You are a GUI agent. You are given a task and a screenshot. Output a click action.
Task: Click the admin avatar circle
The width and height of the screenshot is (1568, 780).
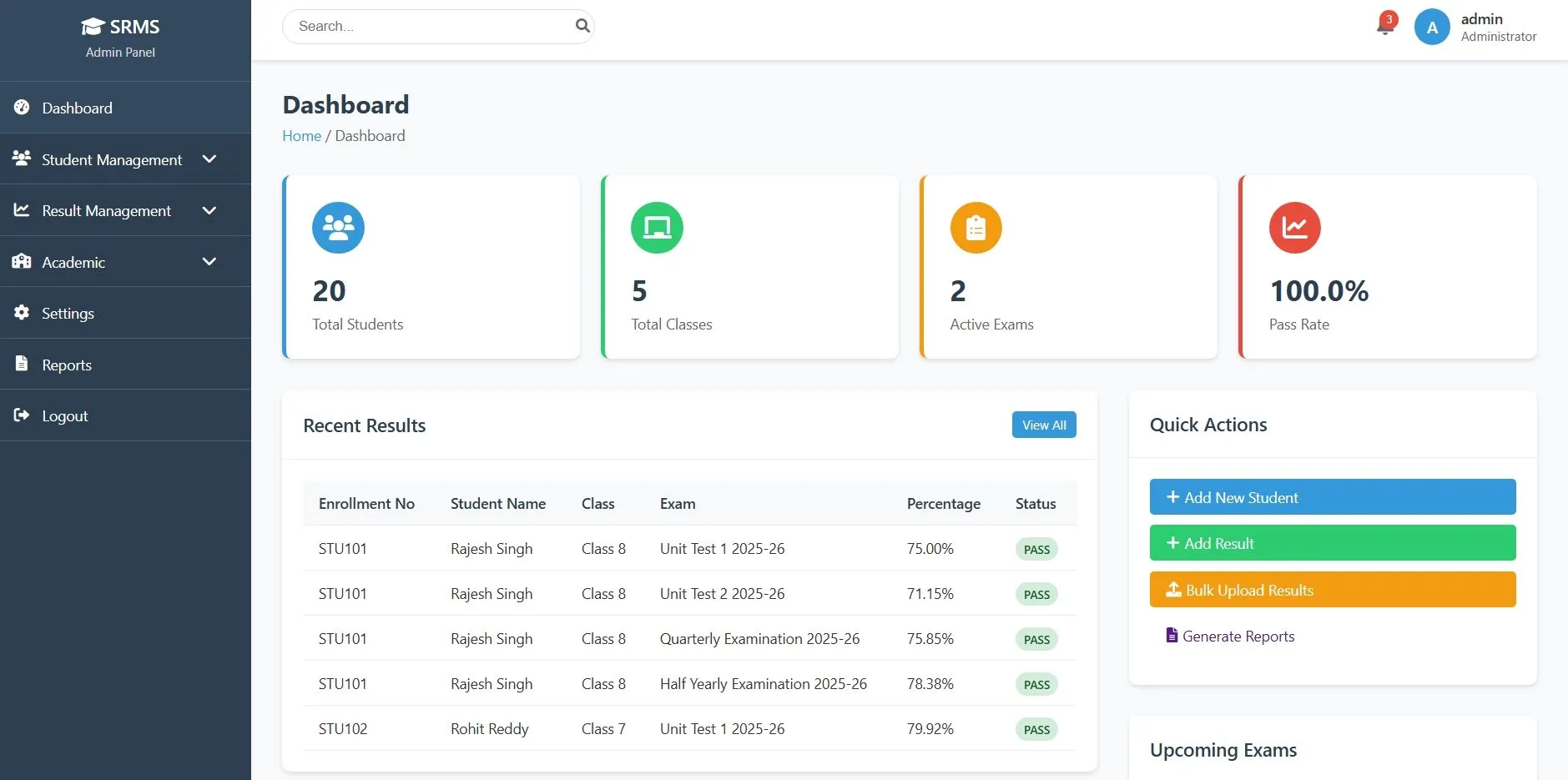[1431, 27]
